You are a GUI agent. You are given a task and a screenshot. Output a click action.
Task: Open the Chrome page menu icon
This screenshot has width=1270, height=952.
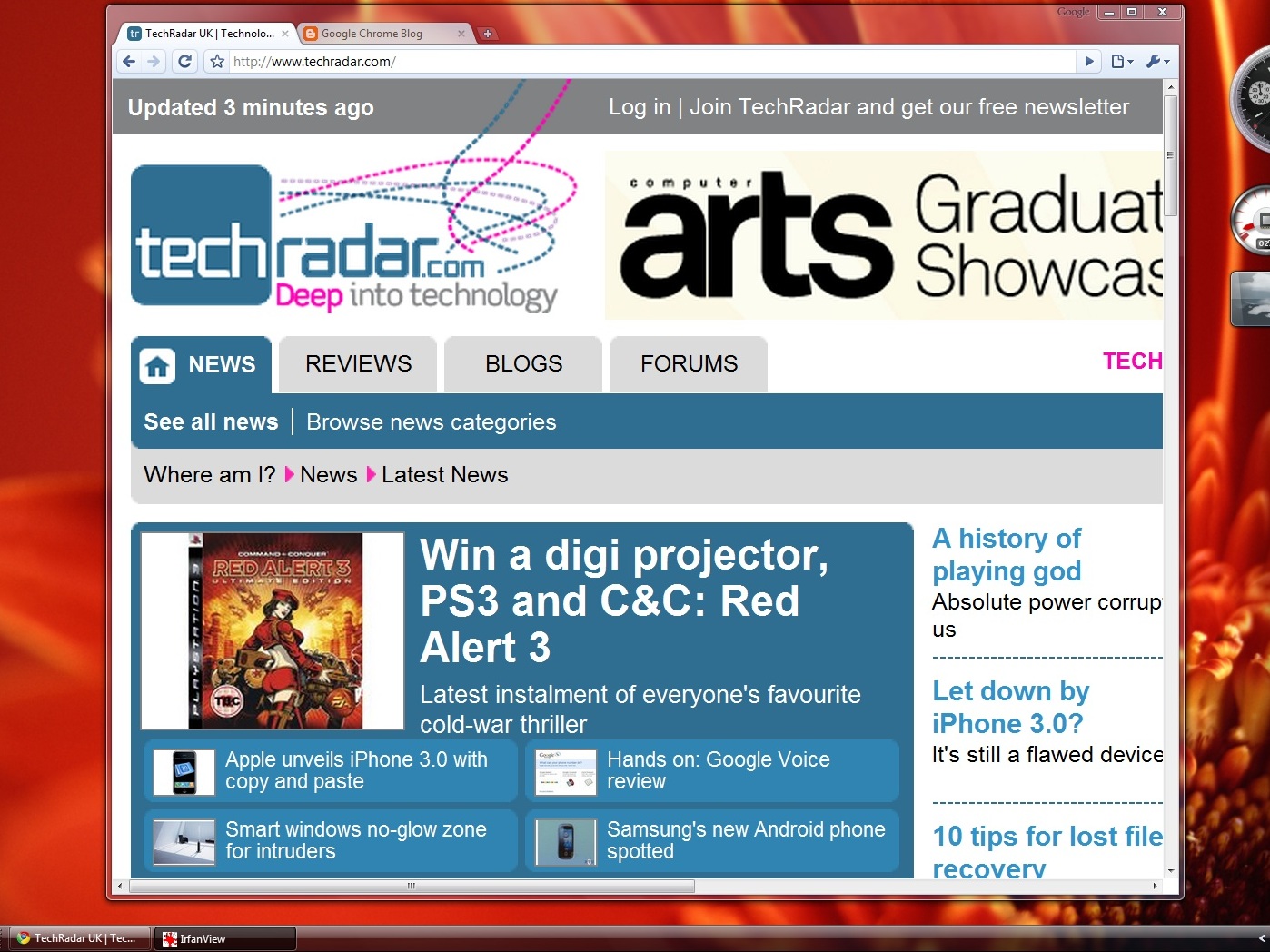pyautogui.click(x=1122, y=62)
